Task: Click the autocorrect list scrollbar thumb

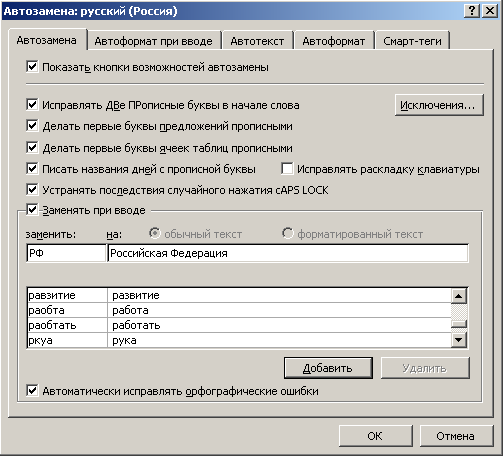Action: 459,324
